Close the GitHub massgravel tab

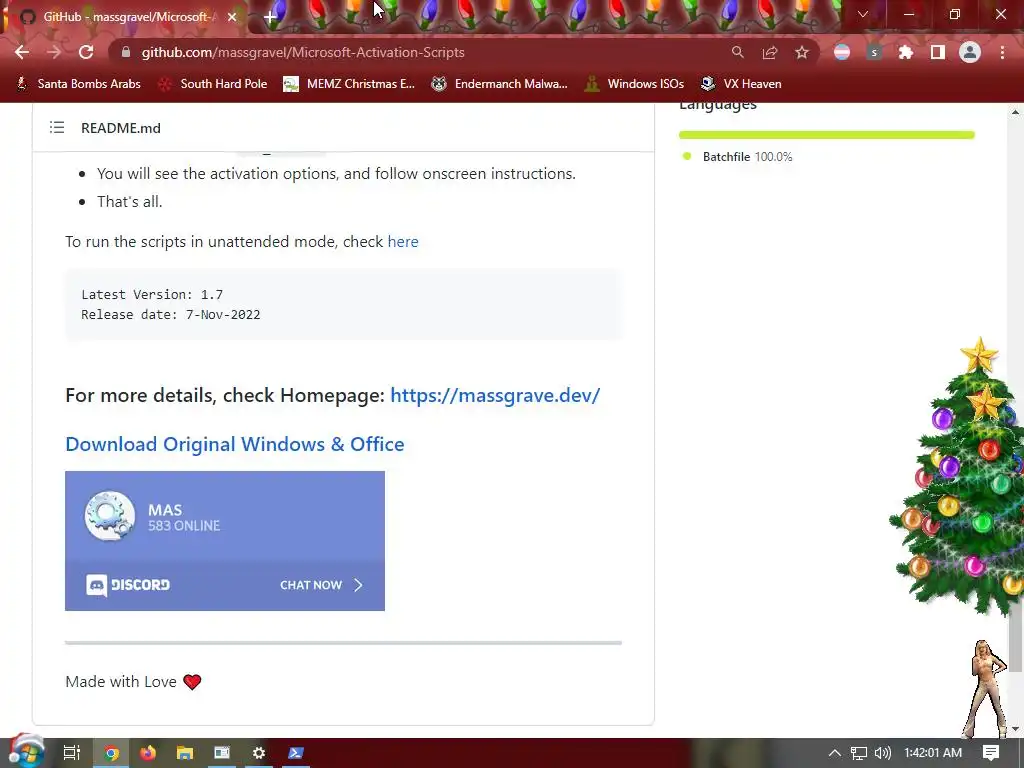coord(232,17)
